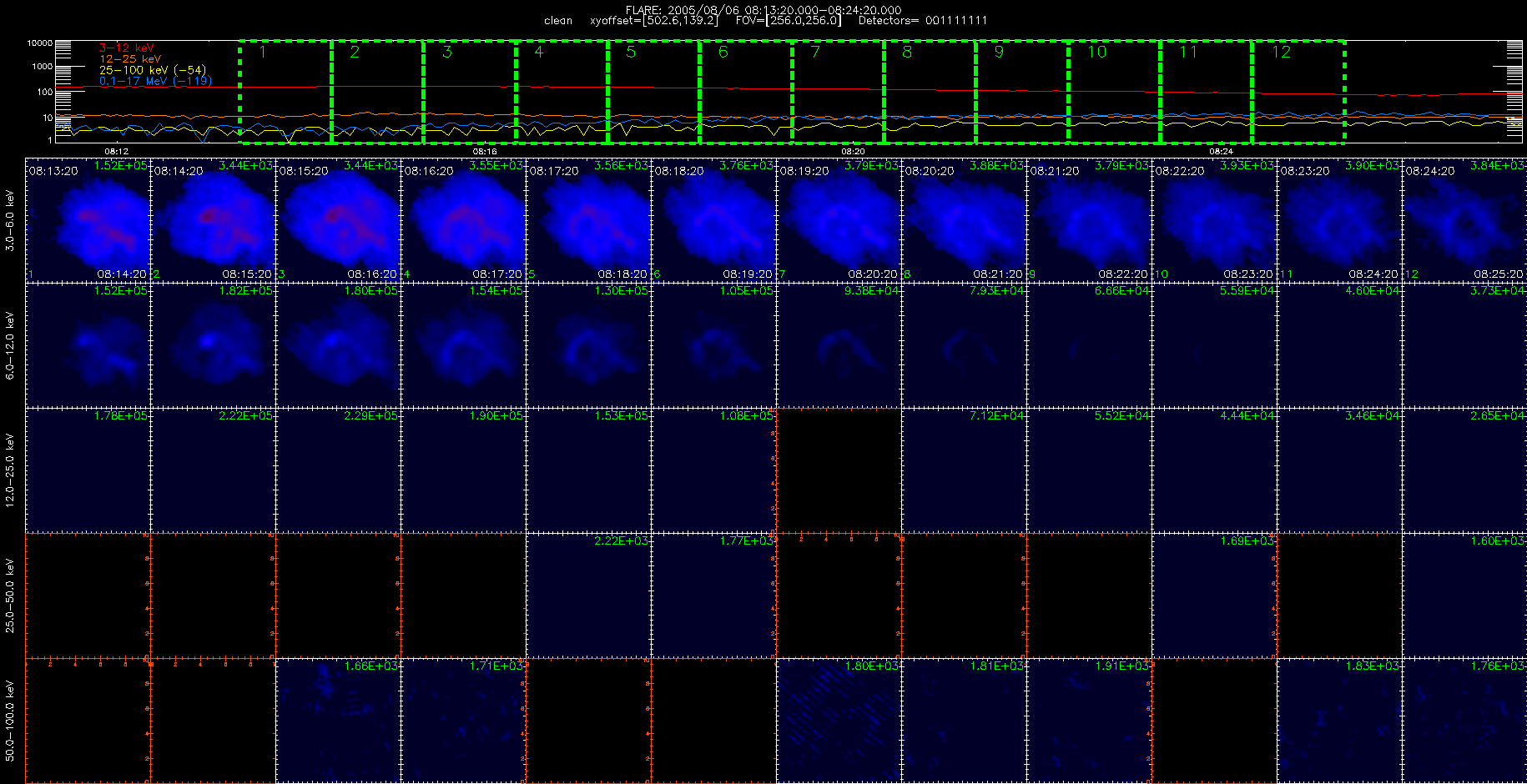This screenshot has width=1527, height=784.
Task: Select the 3.0-6.0 keV image starting 08:24:20
Action: pos(1464,219)
